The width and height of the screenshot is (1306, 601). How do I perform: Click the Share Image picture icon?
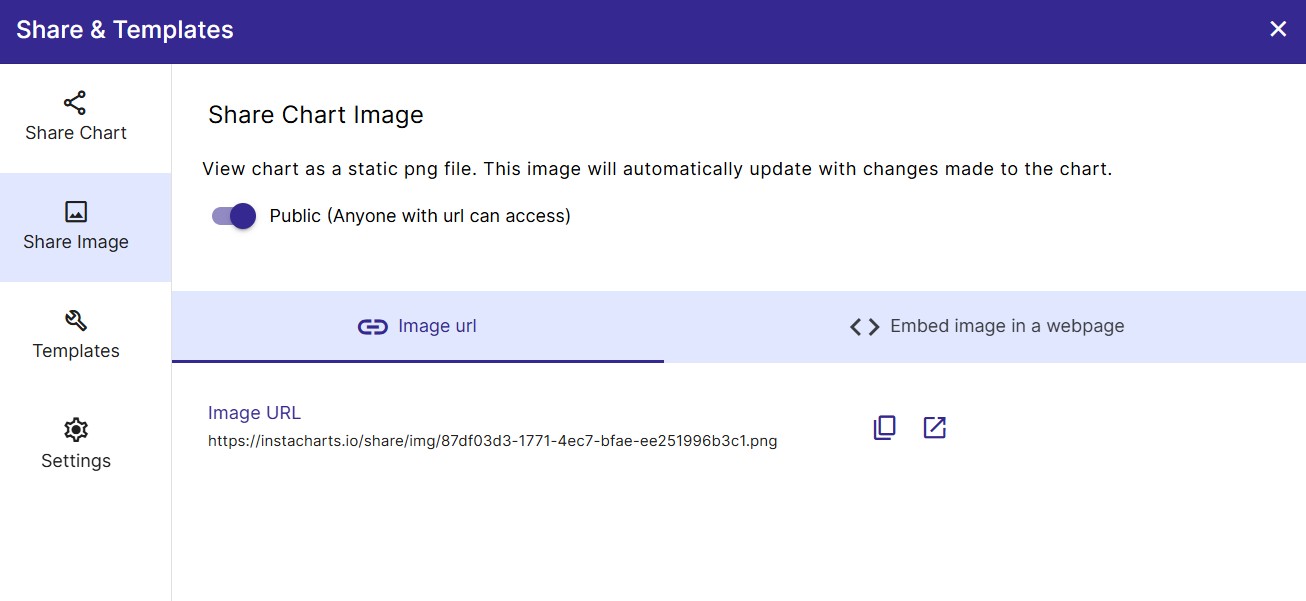(76, 212)
